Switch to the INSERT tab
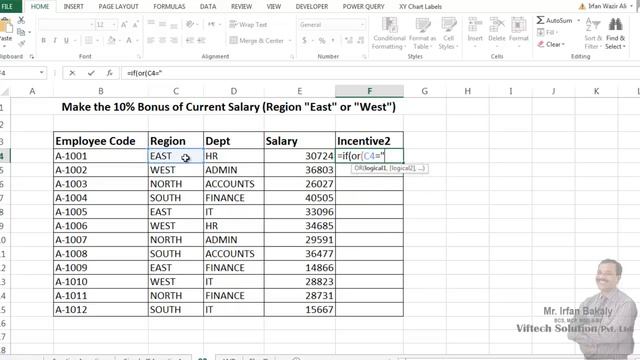Viewport: 640px width, 360px height. click(73, 7)
